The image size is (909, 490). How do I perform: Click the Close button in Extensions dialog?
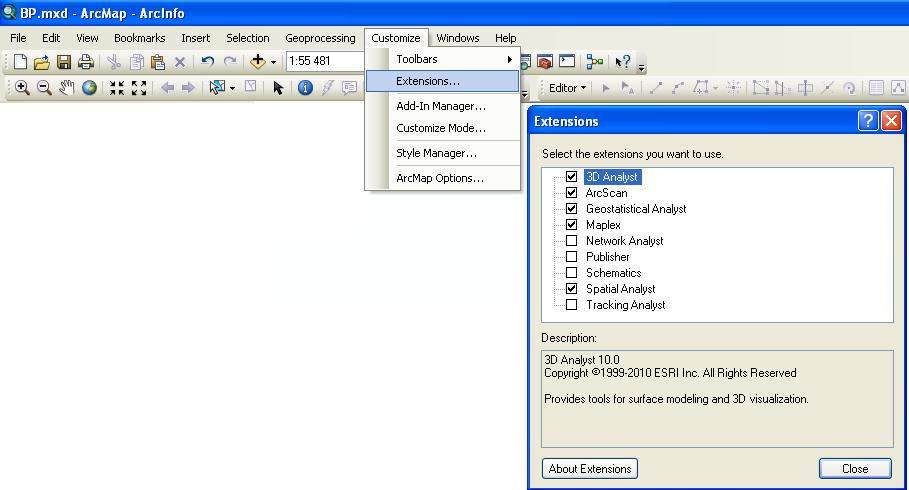(x=855, y=469)
